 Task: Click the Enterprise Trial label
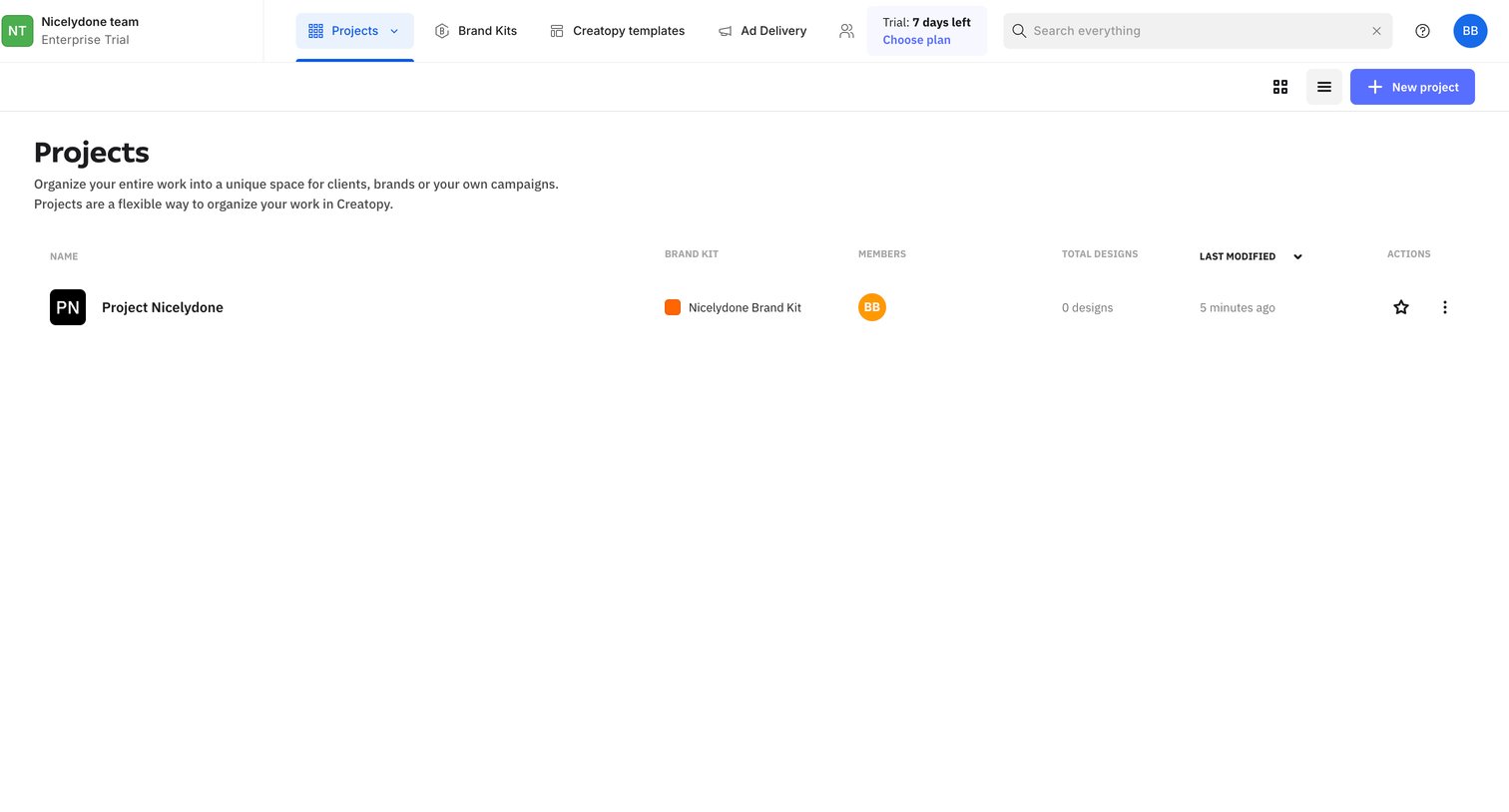pyautogui.click(x=85, y=40)
